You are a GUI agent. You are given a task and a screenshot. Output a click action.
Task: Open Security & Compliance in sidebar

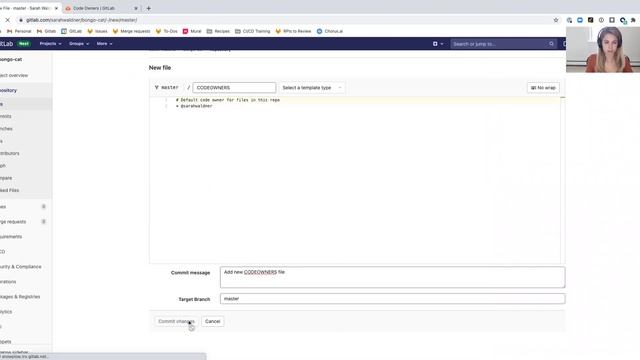(x=20, y=267)
